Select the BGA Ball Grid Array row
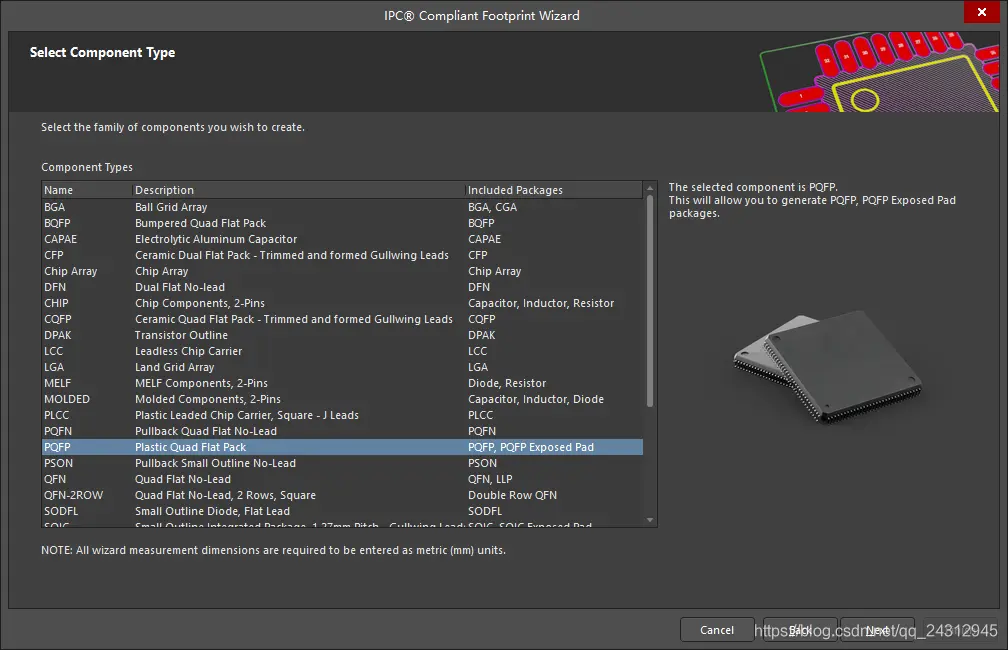Screen dimensions: 1008x650 (x=342, y=207)
